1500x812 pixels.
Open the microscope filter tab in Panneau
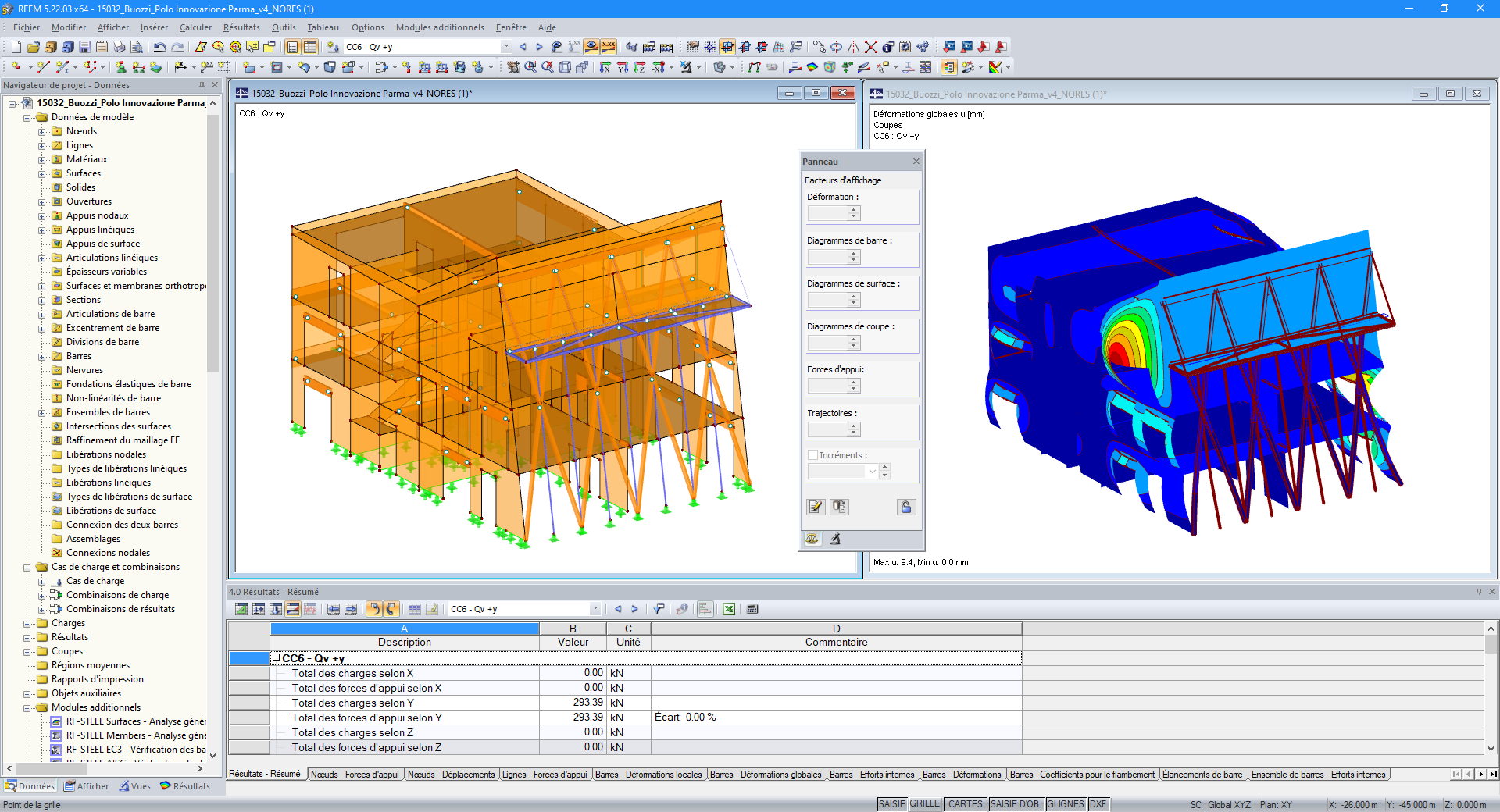pos(835,539)
